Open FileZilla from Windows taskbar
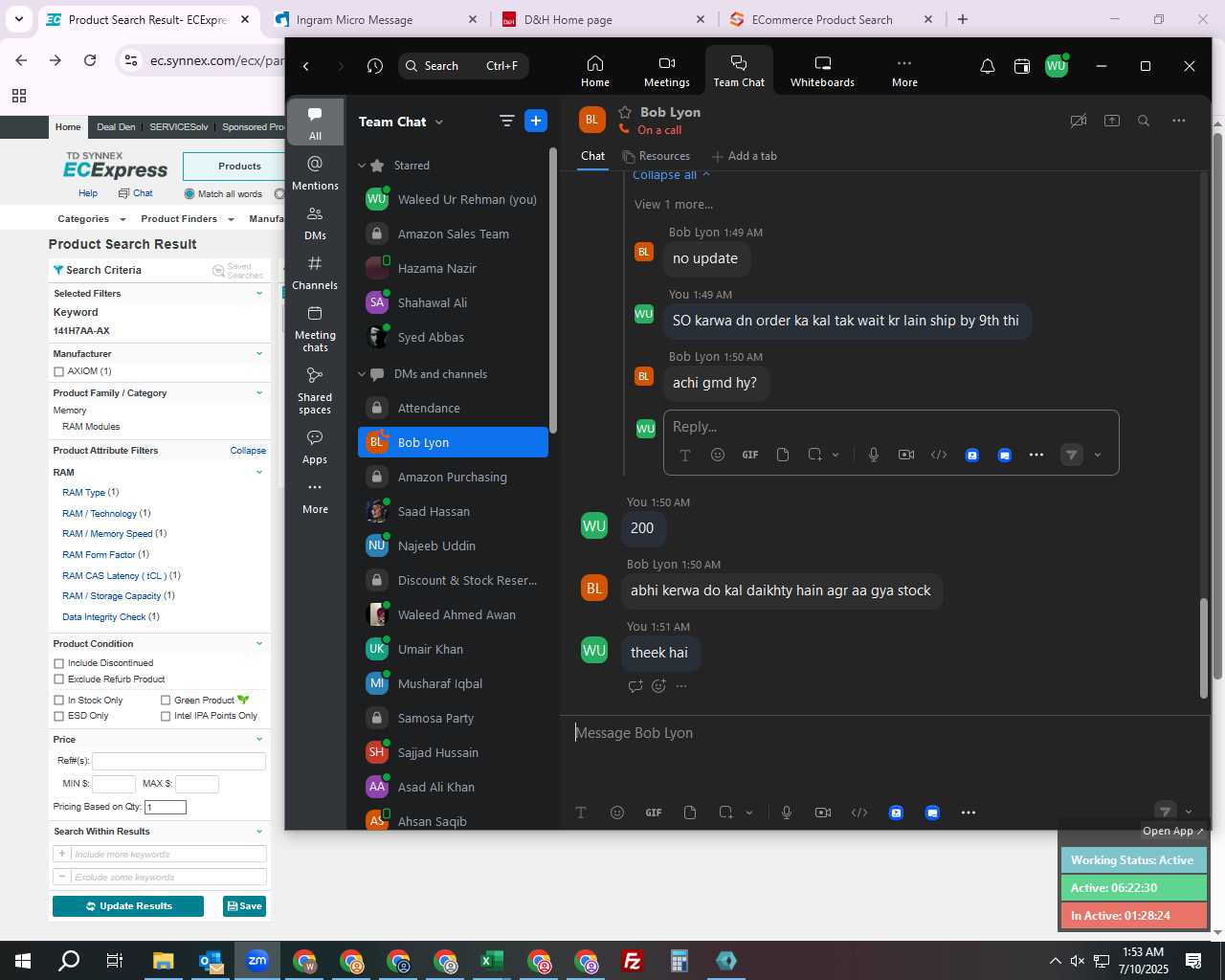 coord(633,961)
